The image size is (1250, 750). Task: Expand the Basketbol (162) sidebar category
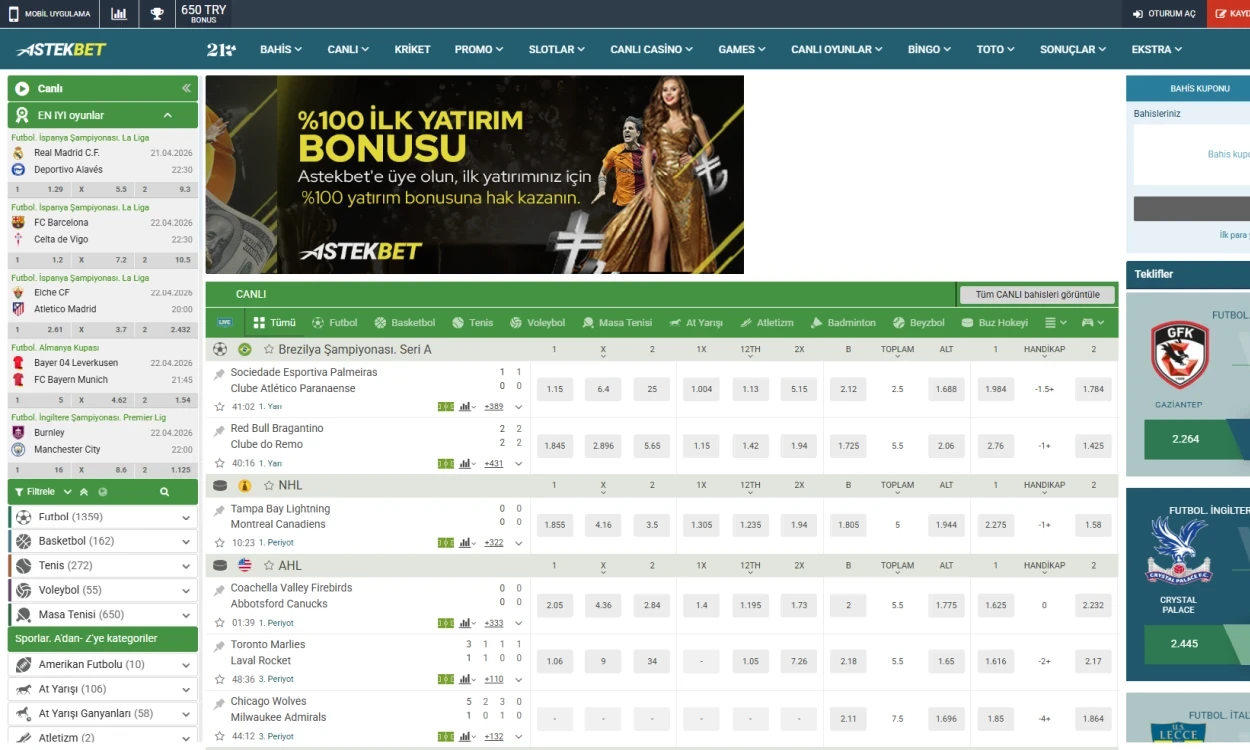103,541
